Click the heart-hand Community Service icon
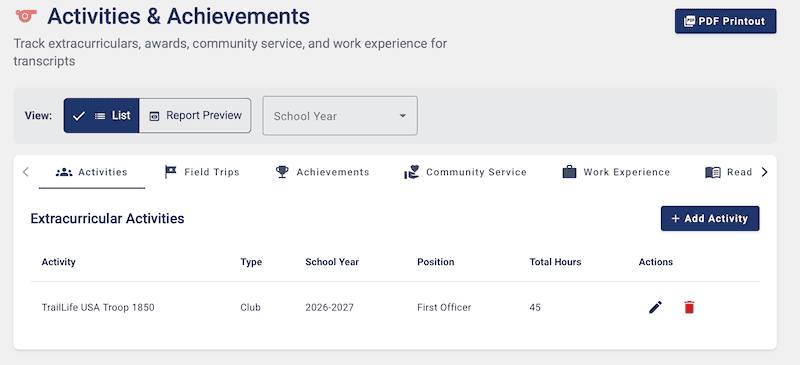800x365 pixels. [x=411, y=172]
